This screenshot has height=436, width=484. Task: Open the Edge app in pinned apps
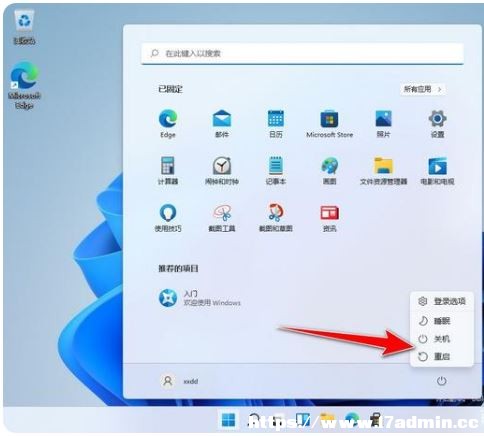168,123
